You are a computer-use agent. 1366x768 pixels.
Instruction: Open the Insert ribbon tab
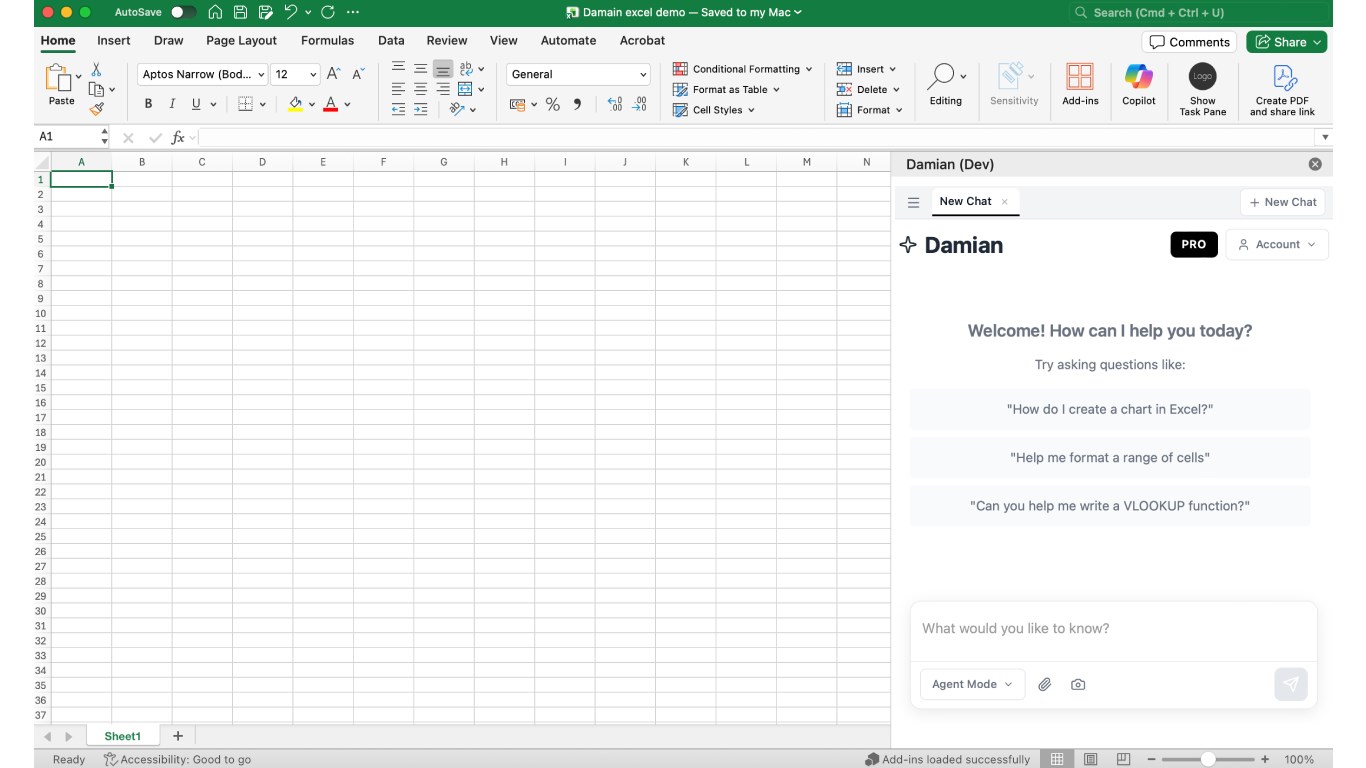pyautogui.click(x=114, y=41)
